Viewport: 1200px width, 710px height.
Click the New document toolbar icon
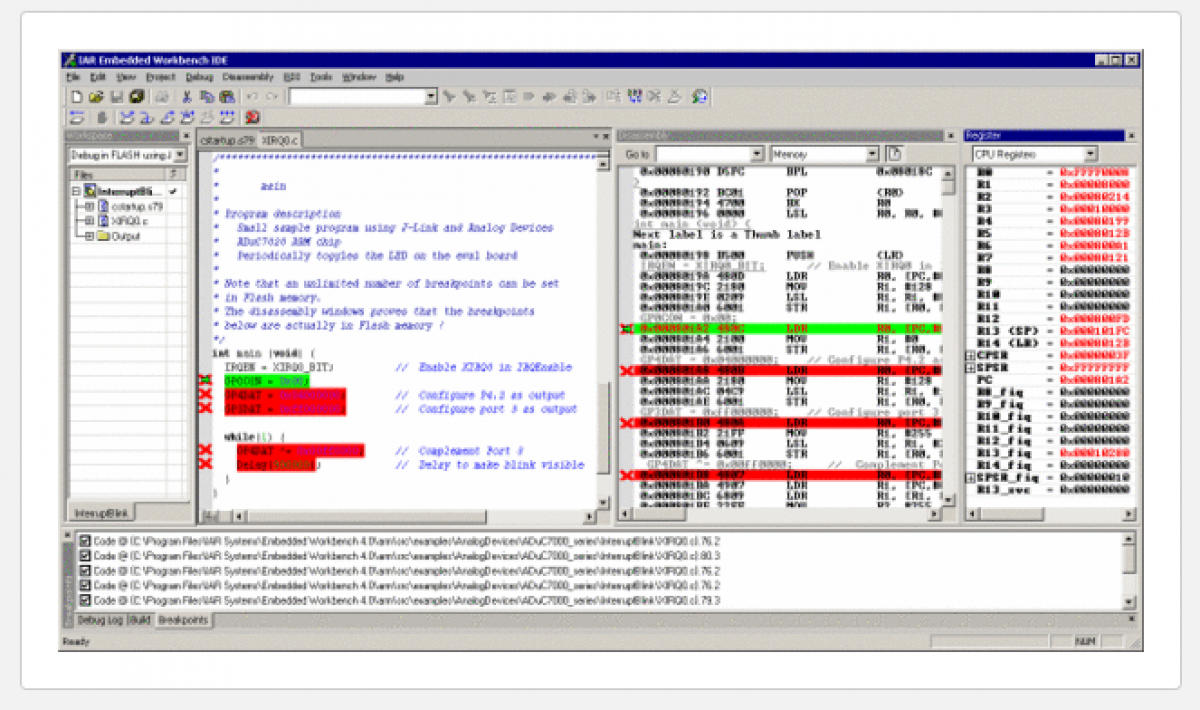pyautogui.click(x=77, y=97)
